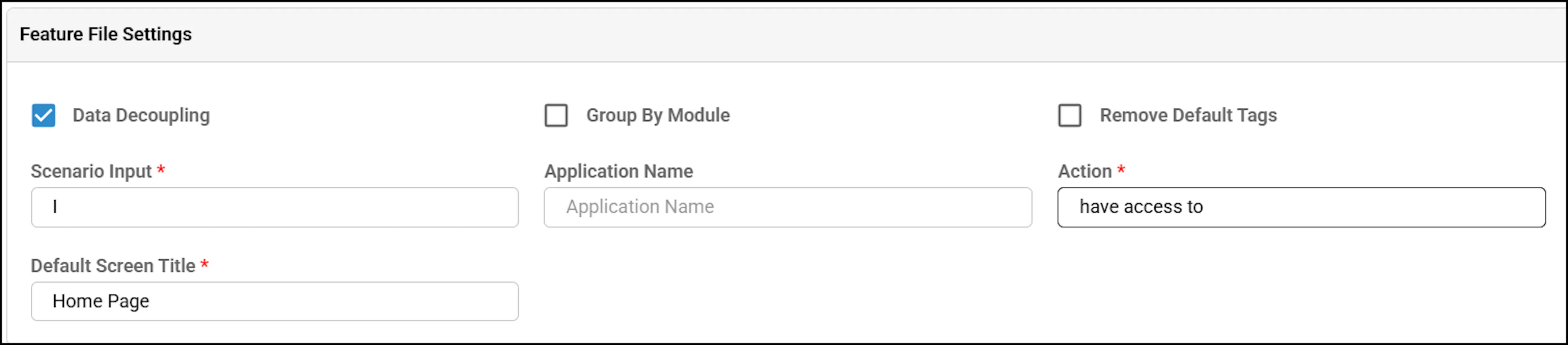1568x345 pixels.
Task: Enable the Group By Module checkbox
Action: (556, 115)
